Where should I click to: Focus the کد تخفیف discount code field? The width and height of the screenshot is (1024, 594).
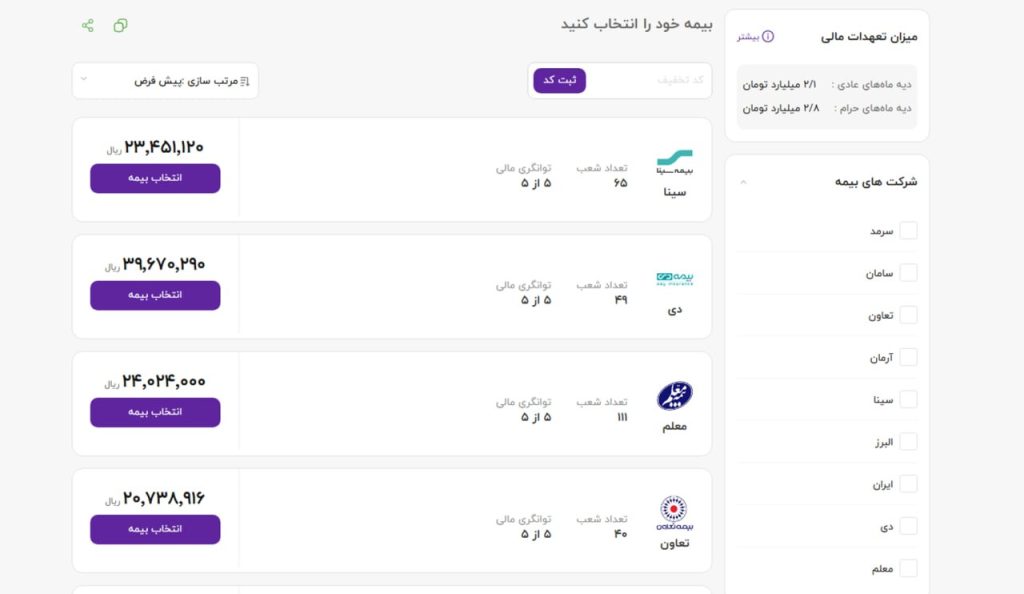pos(647,80)
